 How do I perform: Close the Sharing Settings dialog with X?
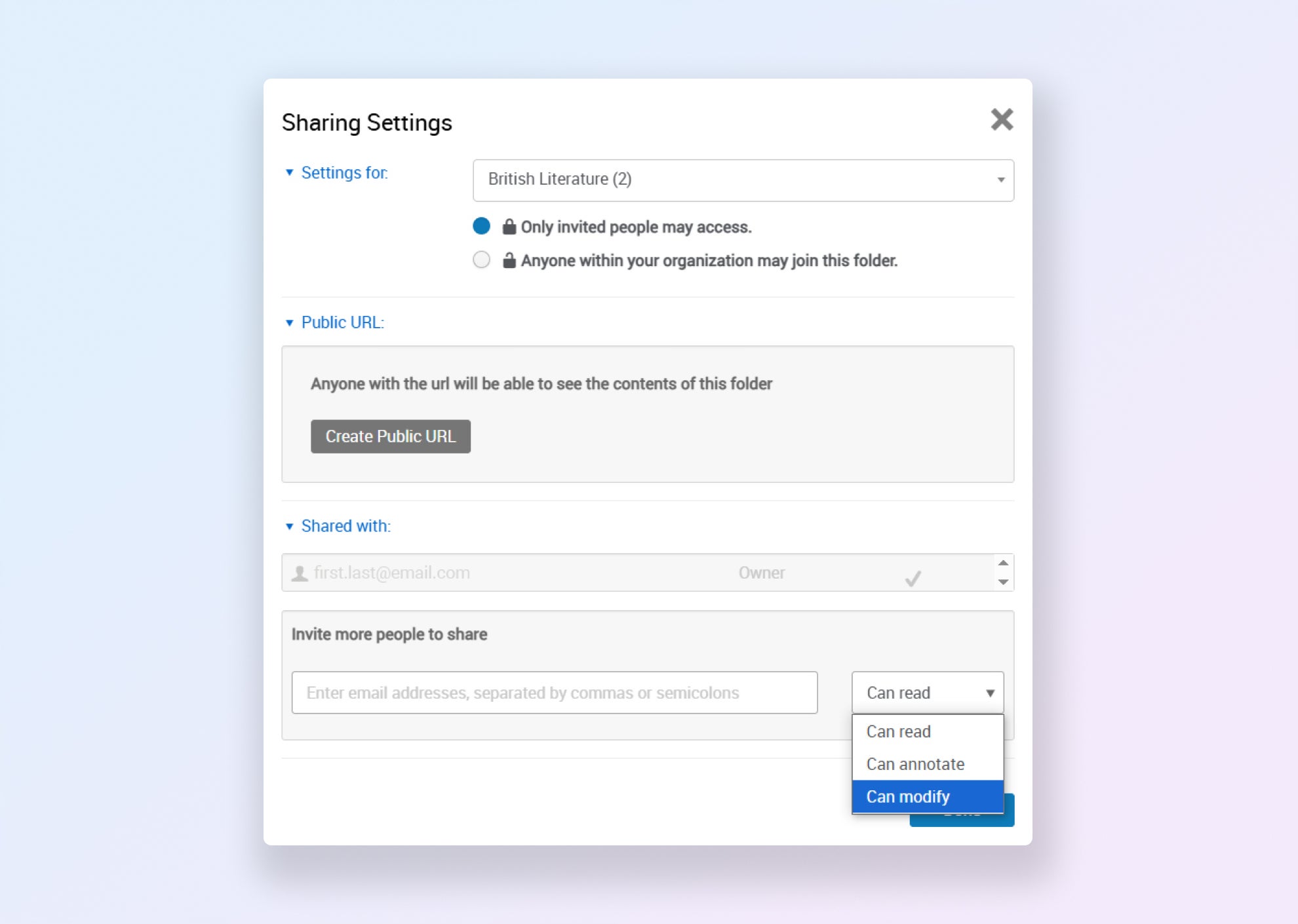click(1002, 120)
